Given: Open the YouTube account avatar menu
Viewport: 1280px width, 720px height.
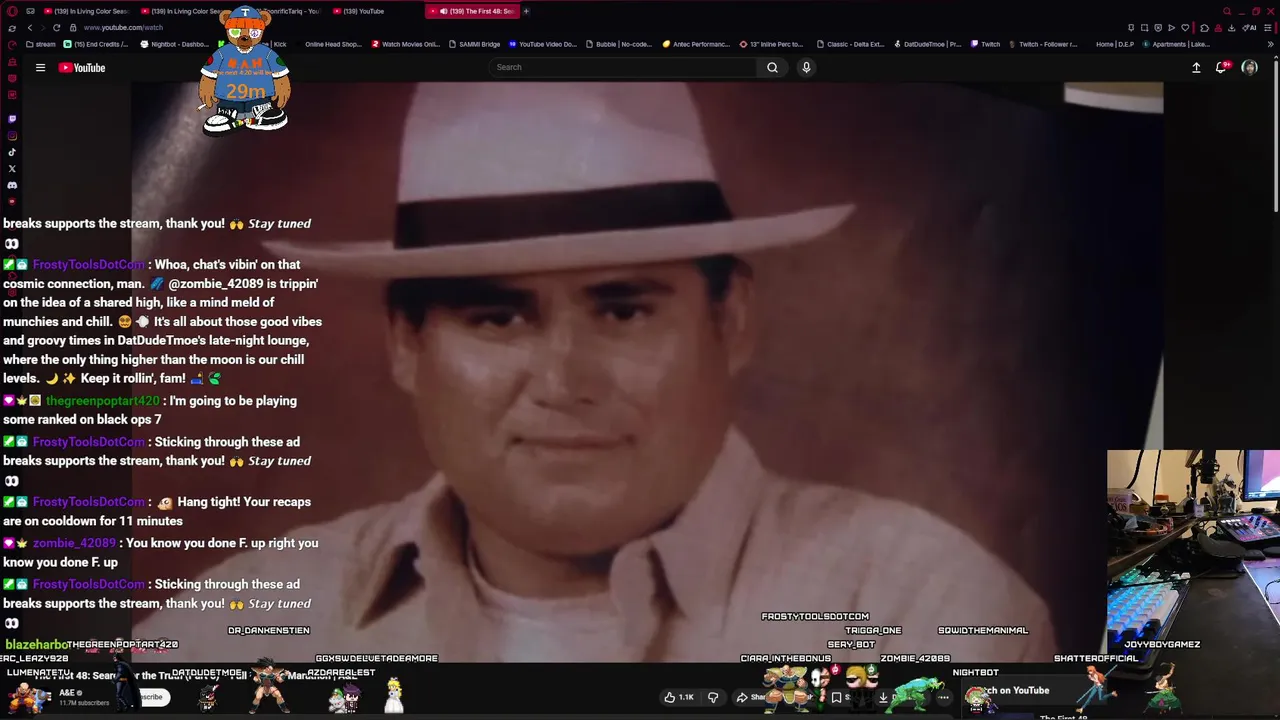Looking at the screenshot, I should [1249, 67].
